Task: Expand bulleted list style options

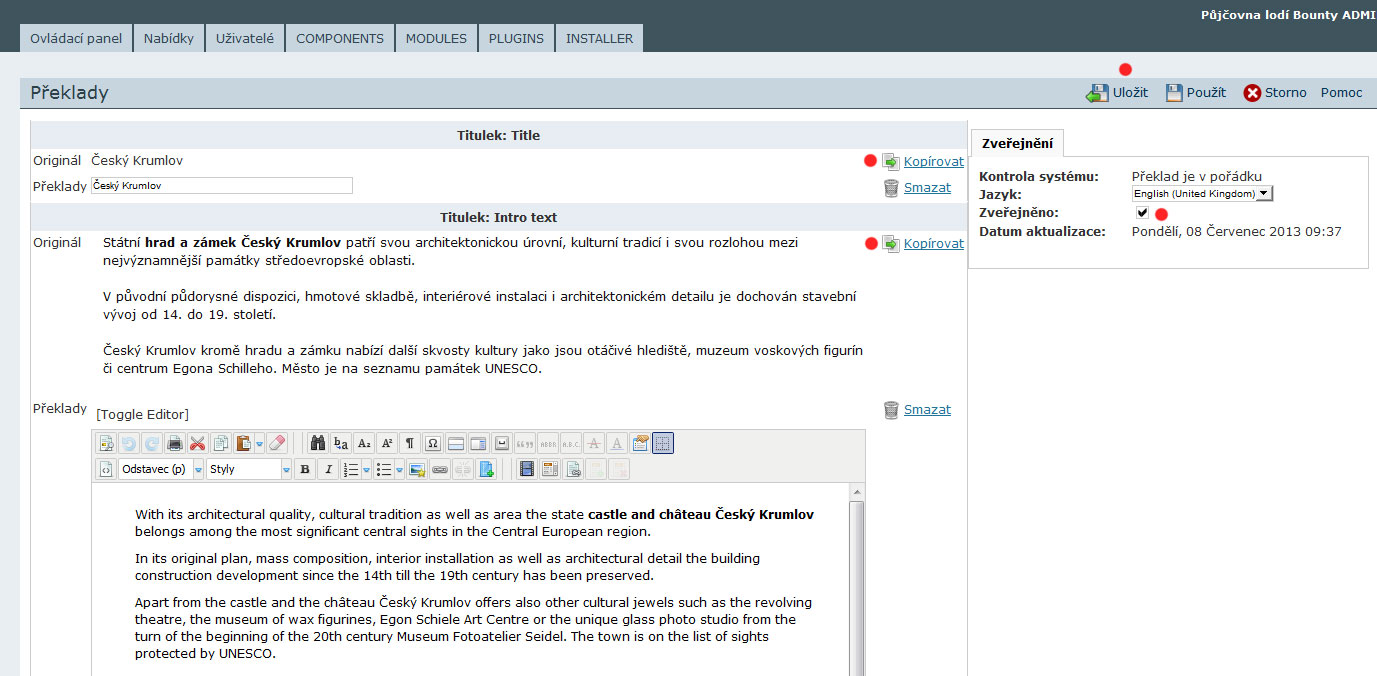Action: point(400,469)
